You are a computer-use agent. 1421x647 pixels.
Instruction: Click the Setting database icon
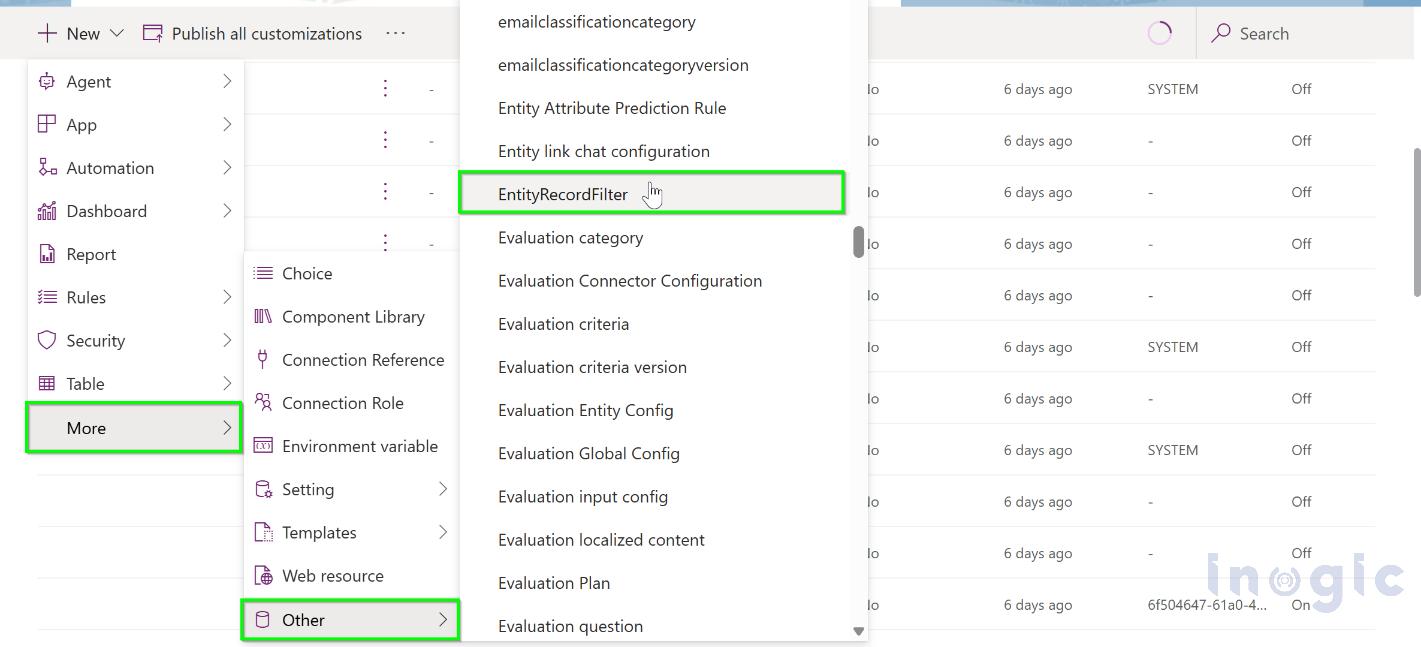pos(263,489)
